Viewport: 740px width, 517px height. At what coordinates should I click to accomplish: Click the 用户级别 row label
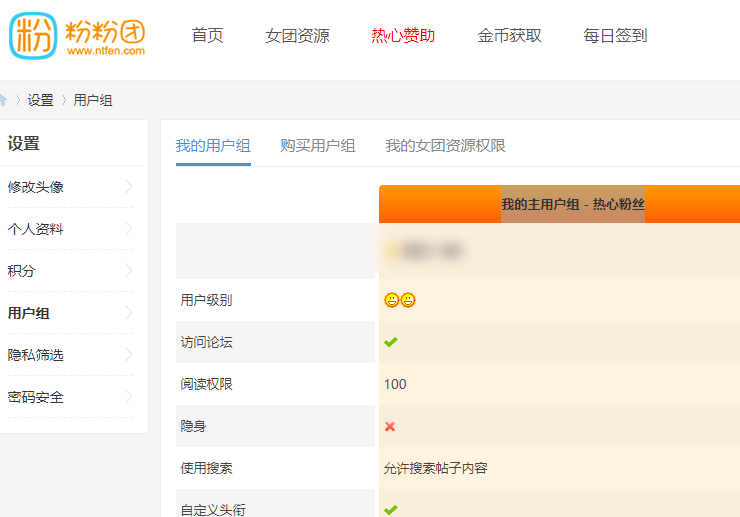point(206,300)
